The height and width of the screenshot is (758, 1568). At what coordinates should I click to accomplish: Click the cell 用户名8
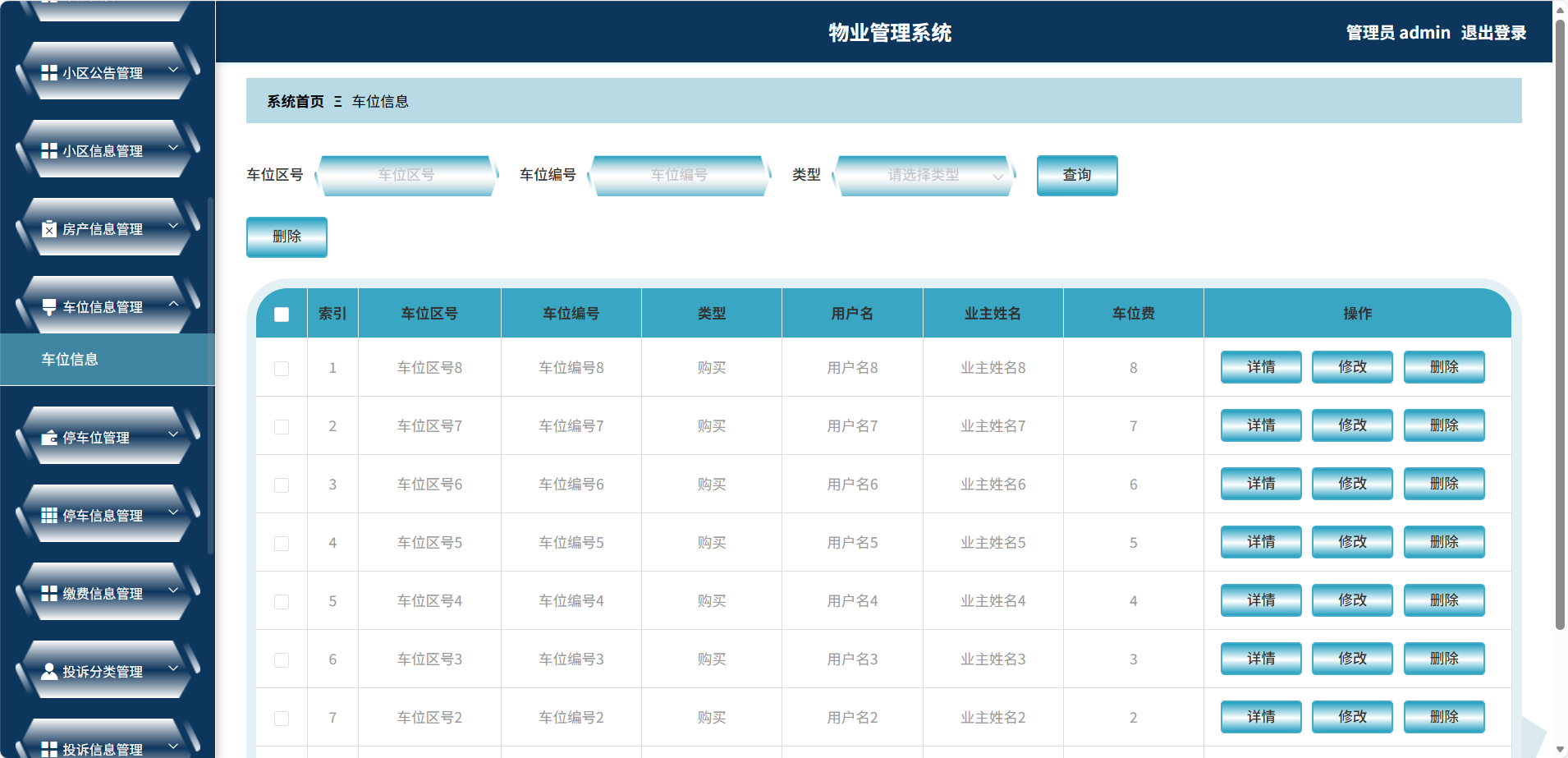852,368
